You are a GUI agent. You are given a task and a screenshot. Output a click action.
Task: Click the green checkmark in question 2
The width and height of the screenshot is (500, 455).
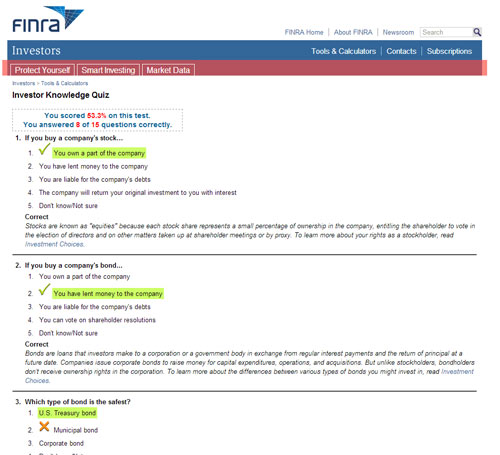[44, 290]
